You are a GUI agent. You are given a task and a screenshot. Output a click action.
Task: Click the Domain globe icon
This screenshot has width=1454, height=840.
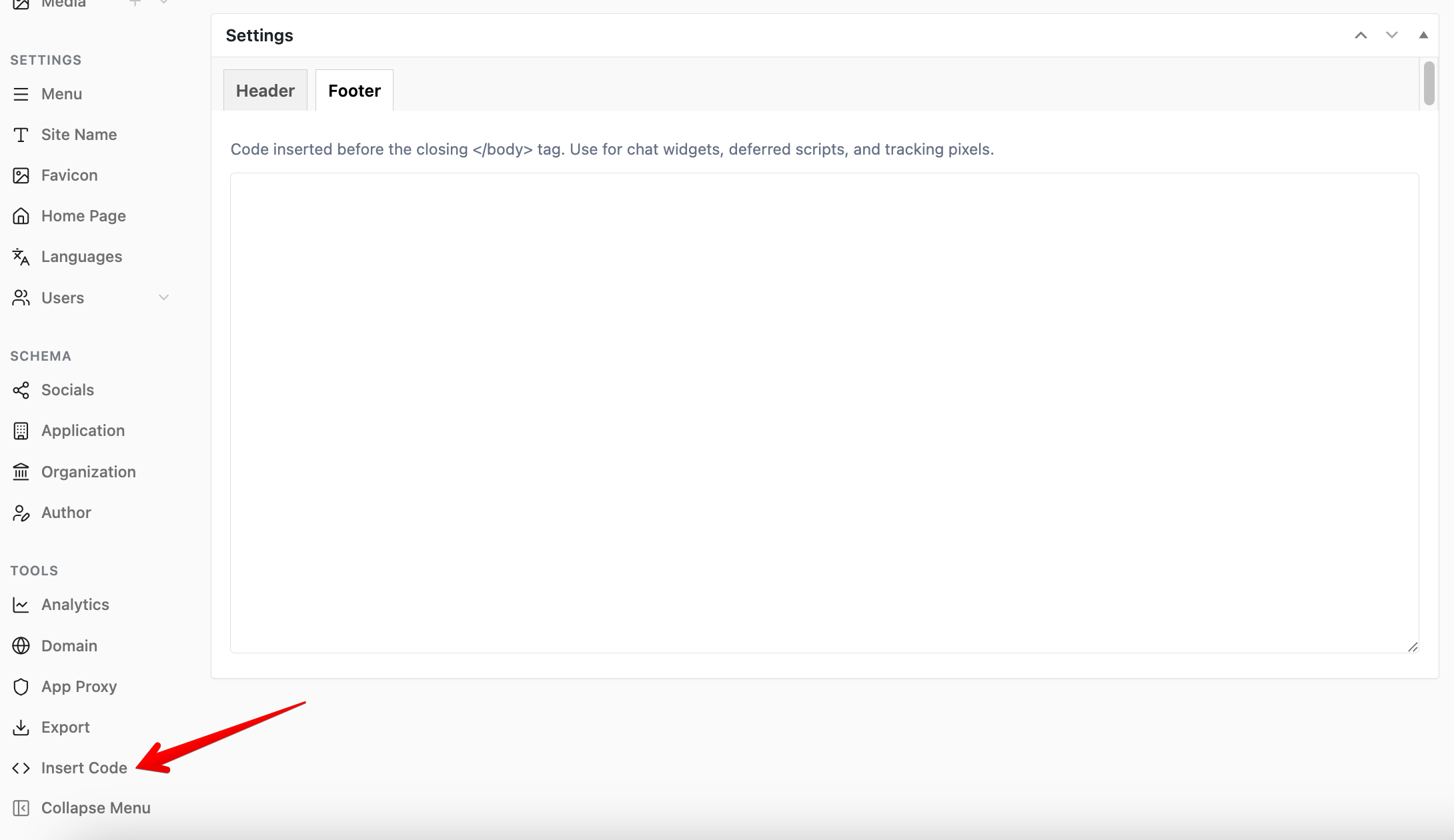[21, 646]
